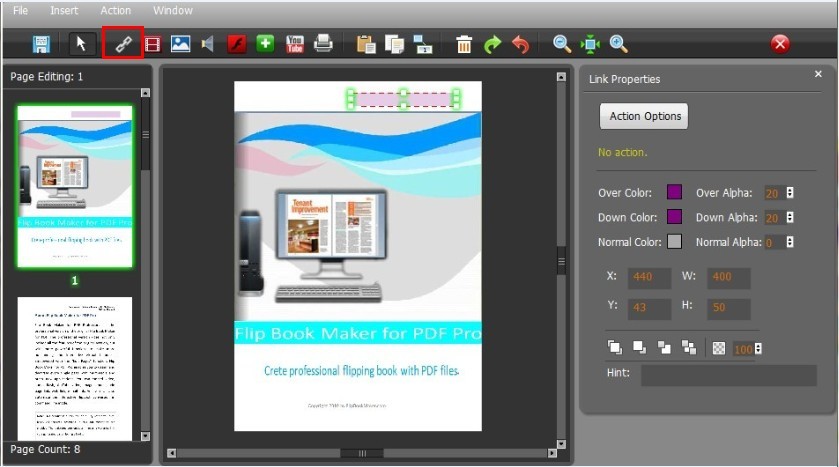Viewport: 839px width, 467px height.
Task: Copy the selected object icon
Action: [x=394, y=44]
